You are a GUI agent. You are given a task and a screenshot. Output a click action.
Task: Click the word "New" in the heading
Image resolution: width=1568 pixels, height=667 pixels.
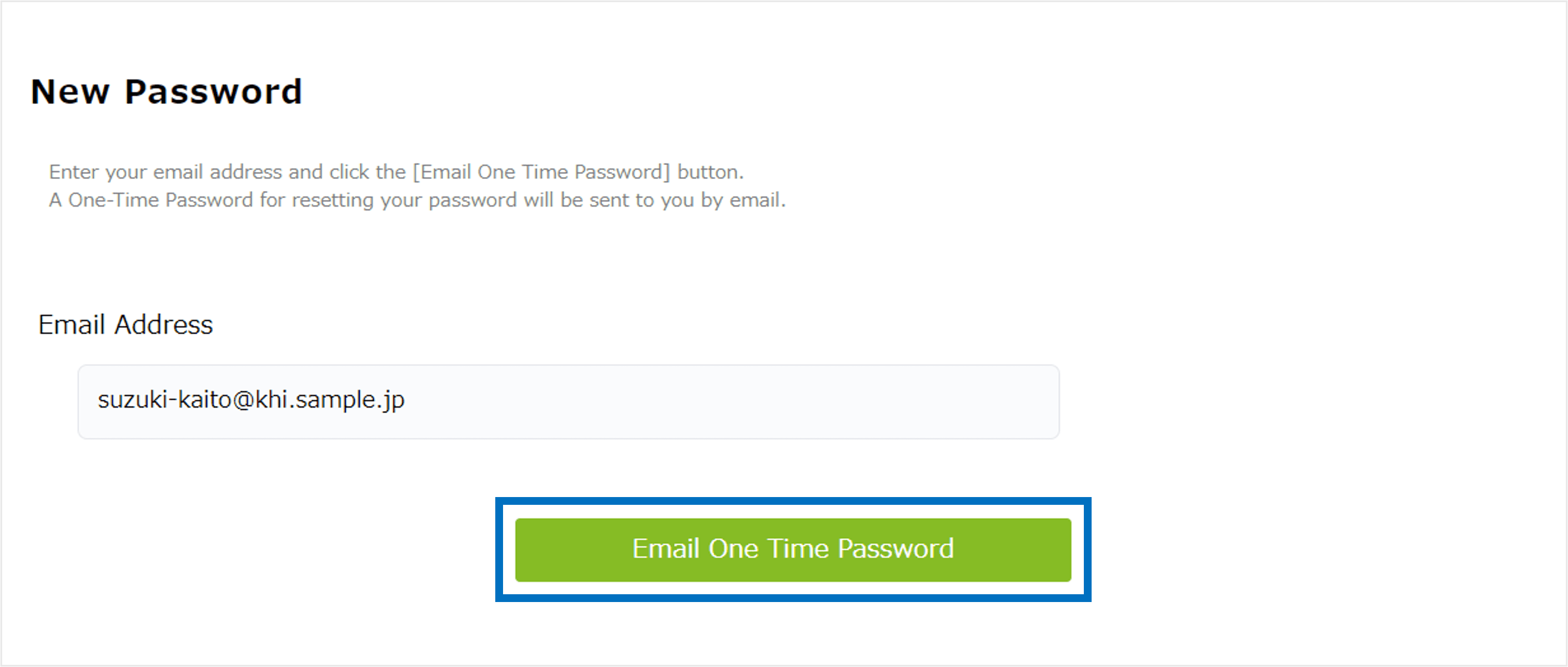click(x=70, y=92)
